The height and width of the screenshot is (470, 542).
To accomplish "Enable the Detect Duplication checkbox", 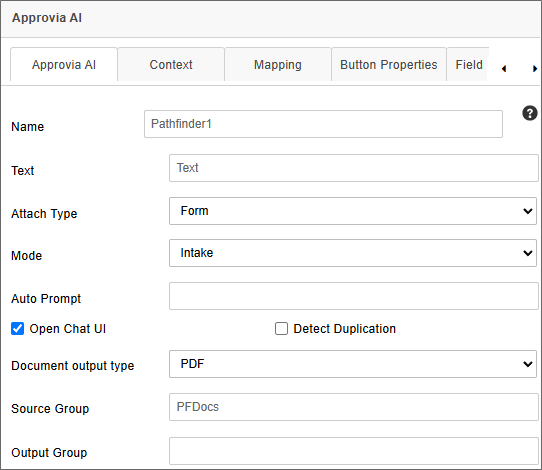I will [281, 329].
